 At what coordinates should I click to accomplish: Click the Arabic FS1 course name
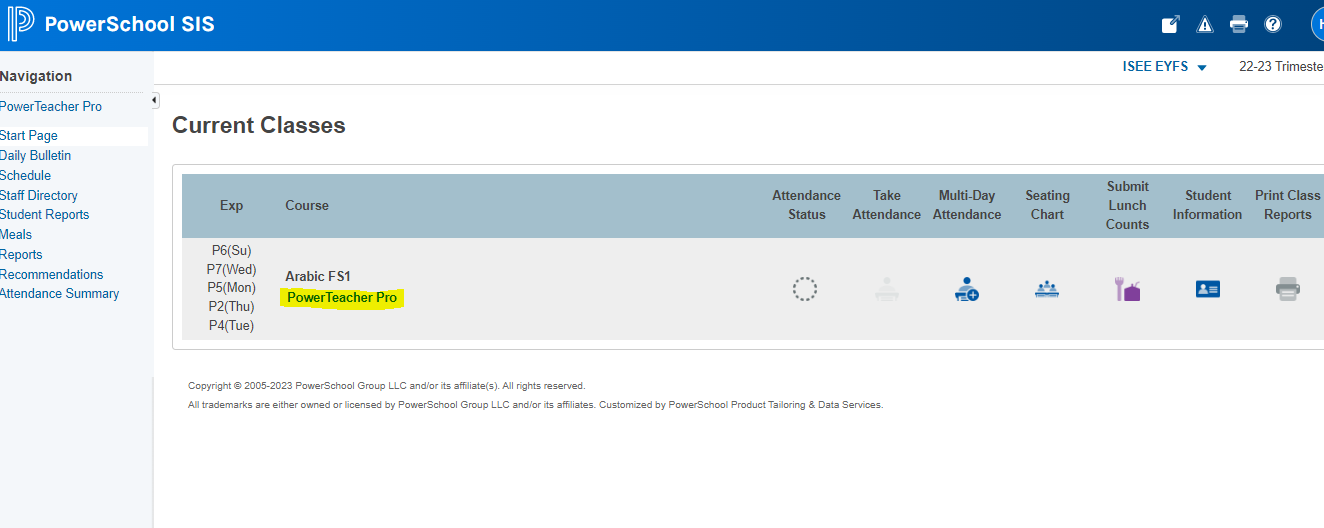[318, 276]
